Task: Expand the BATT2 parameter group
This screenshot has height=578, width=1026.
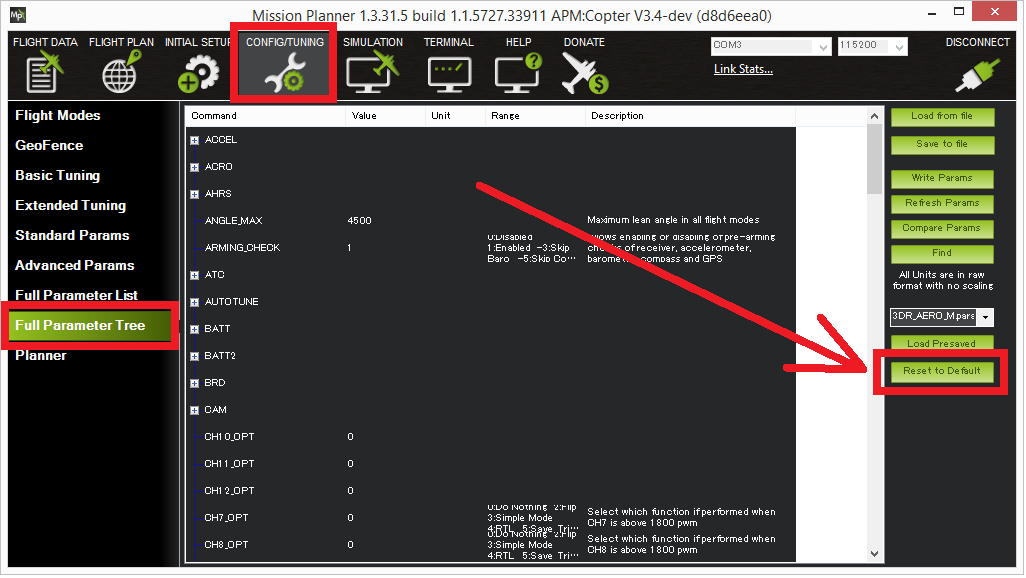Action: (x=194, y=357)
